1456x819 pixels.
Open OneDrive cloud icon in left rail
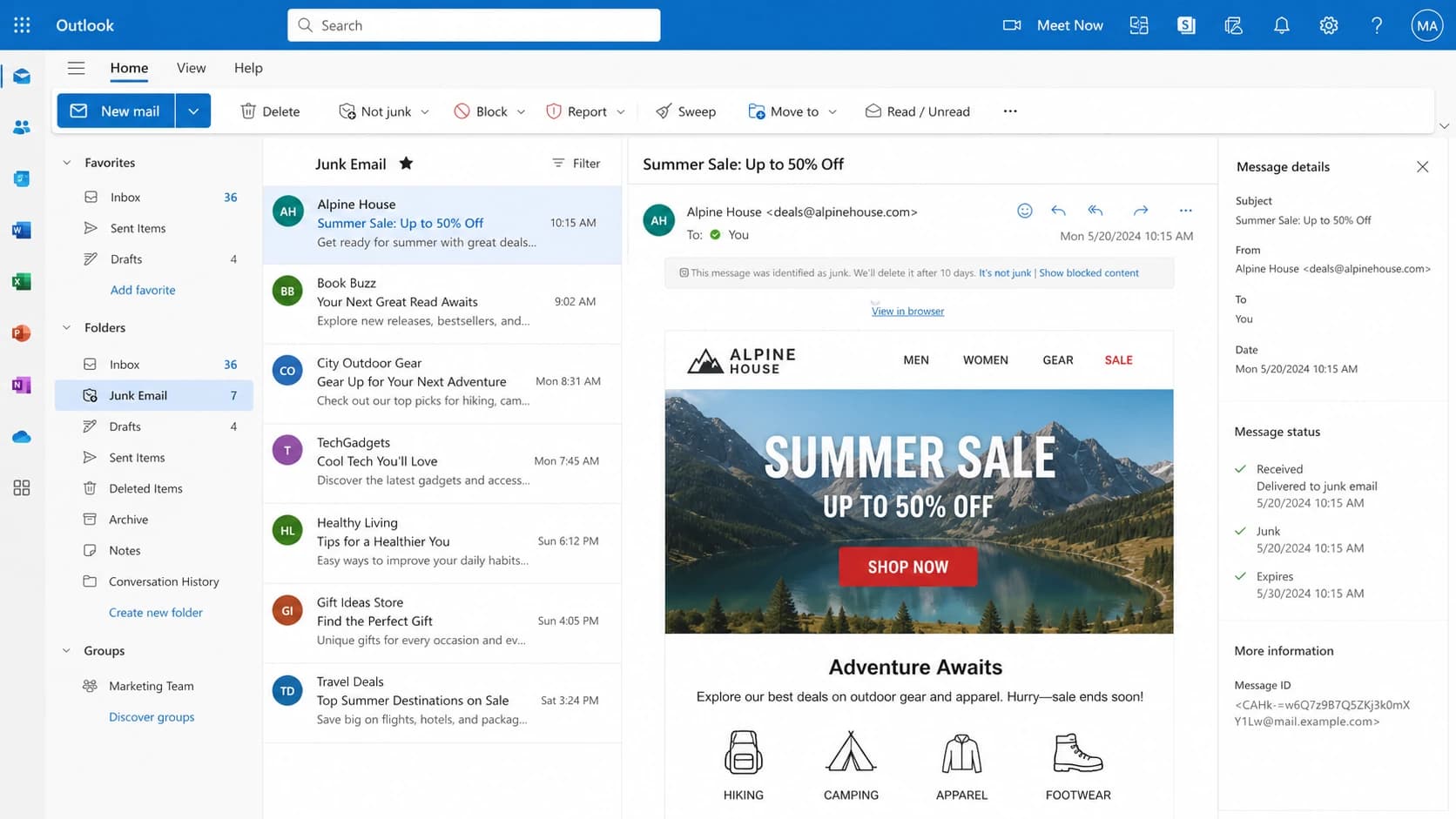point(22,437)
